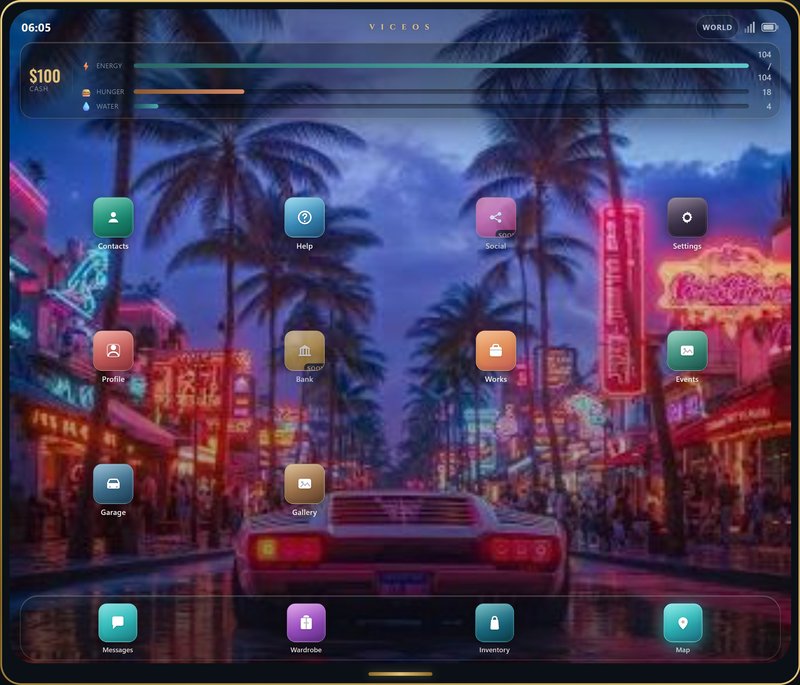The width and height of the screenshot is (800, 685).
Task: Open Wardrobe from the dock
Action: 306,623
